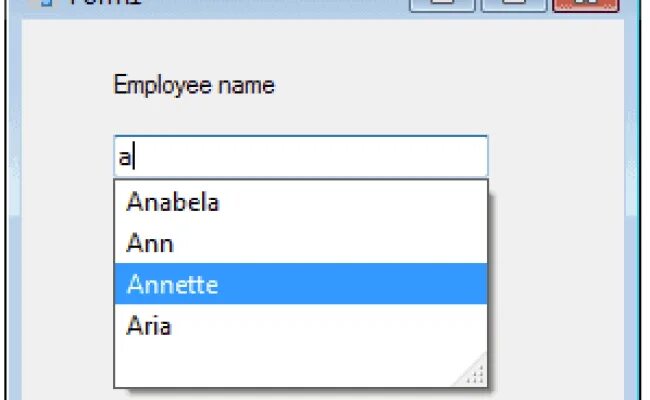The height and width of the screenshot is (400, 650).
Task: Place cursor after typed letter a
Action: click(136, 157)
